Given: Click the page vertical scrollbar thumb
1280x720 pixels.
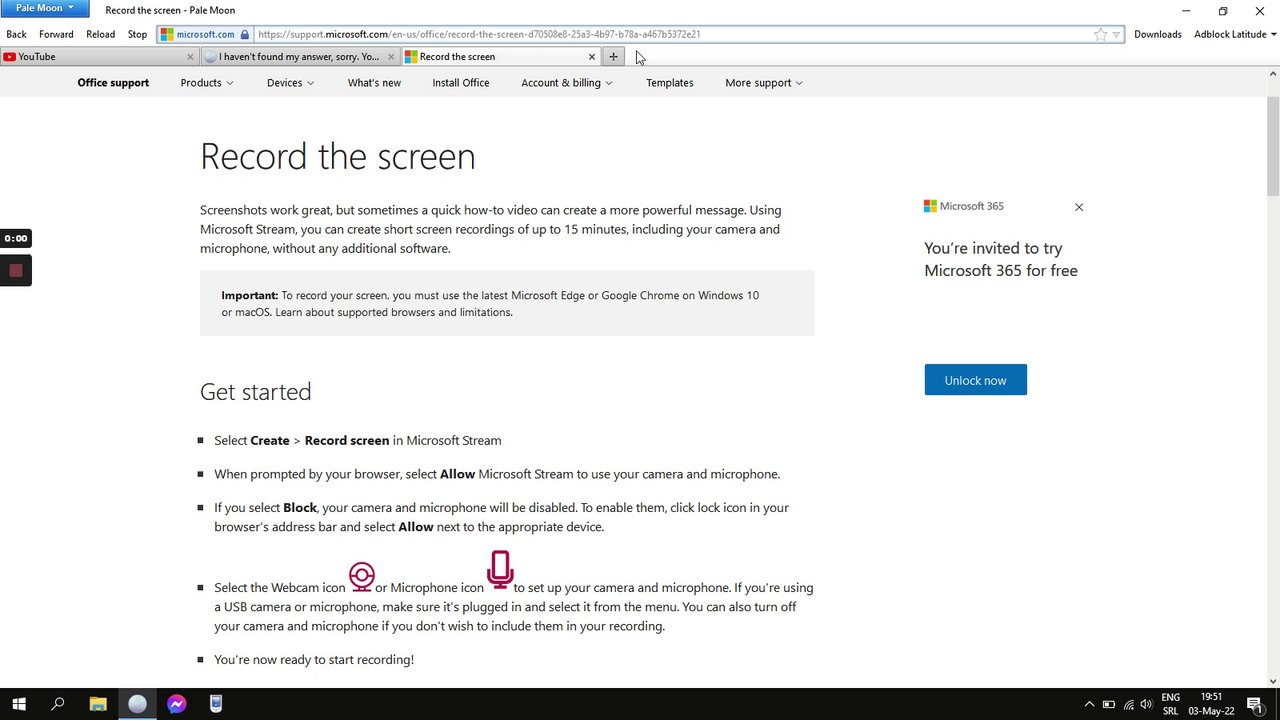Looking at the screenshot, I should pos(1273,147).
